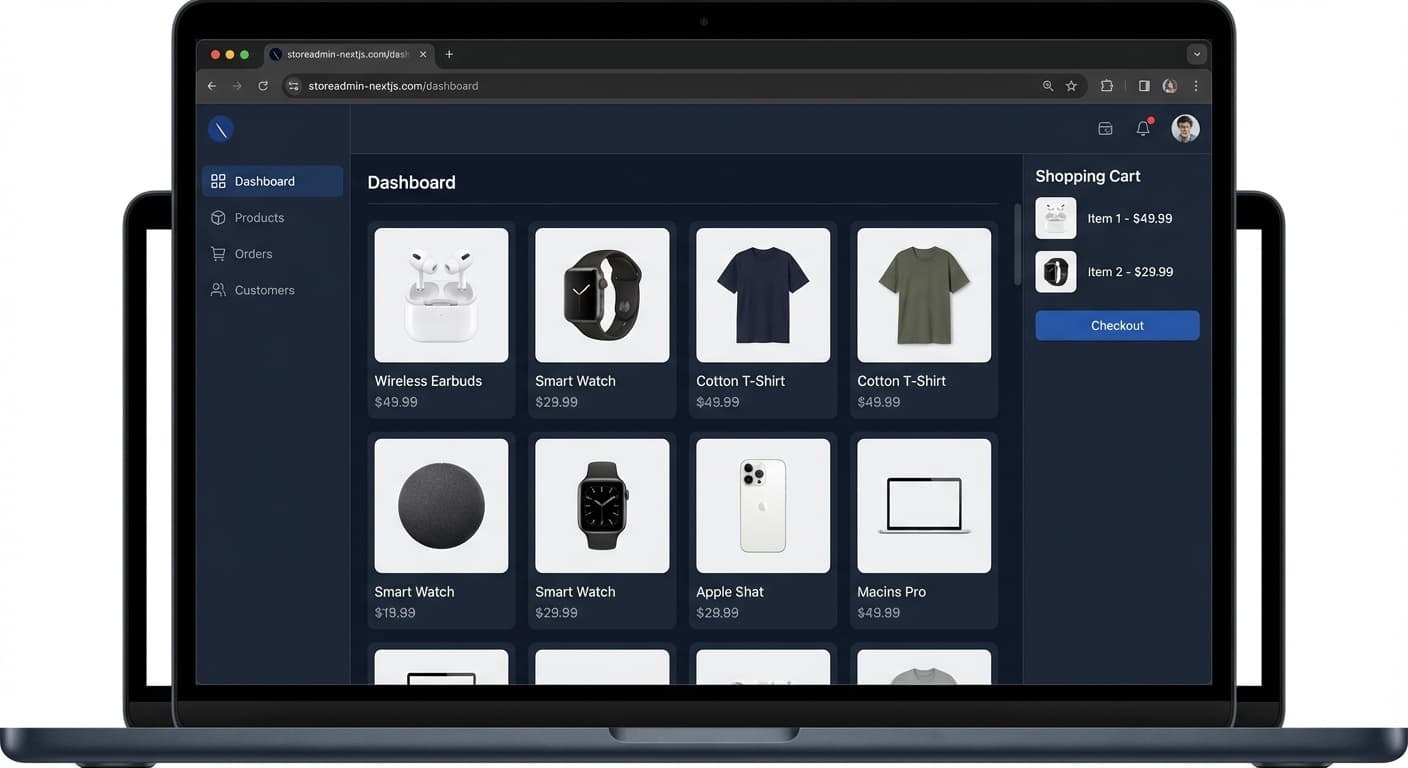Open a new browser tab
This screenshot has height=768, width=1408.
[449, 54]
